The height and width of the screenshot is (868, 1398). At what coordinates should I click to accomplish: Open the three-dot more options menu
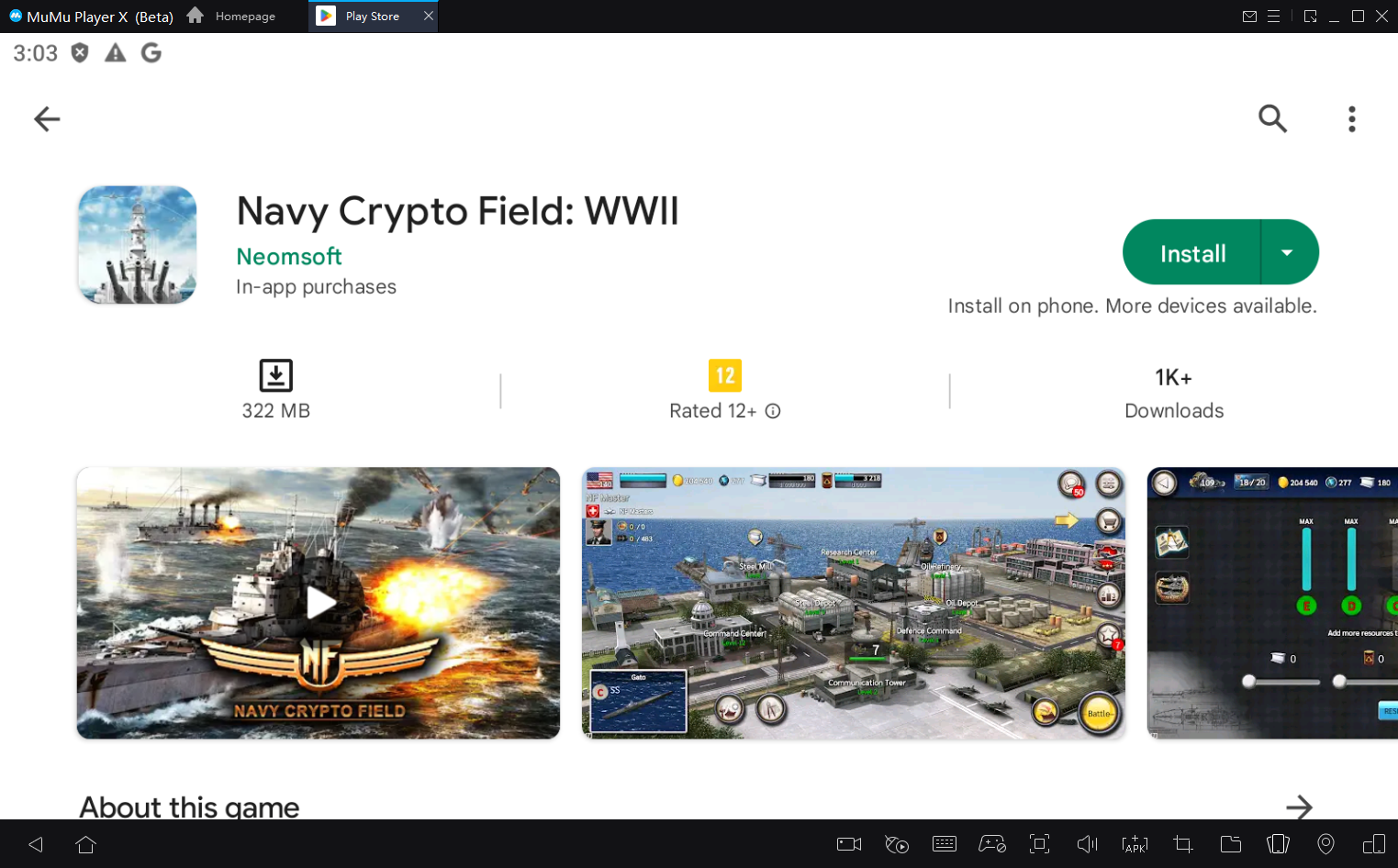[1351, 118]
